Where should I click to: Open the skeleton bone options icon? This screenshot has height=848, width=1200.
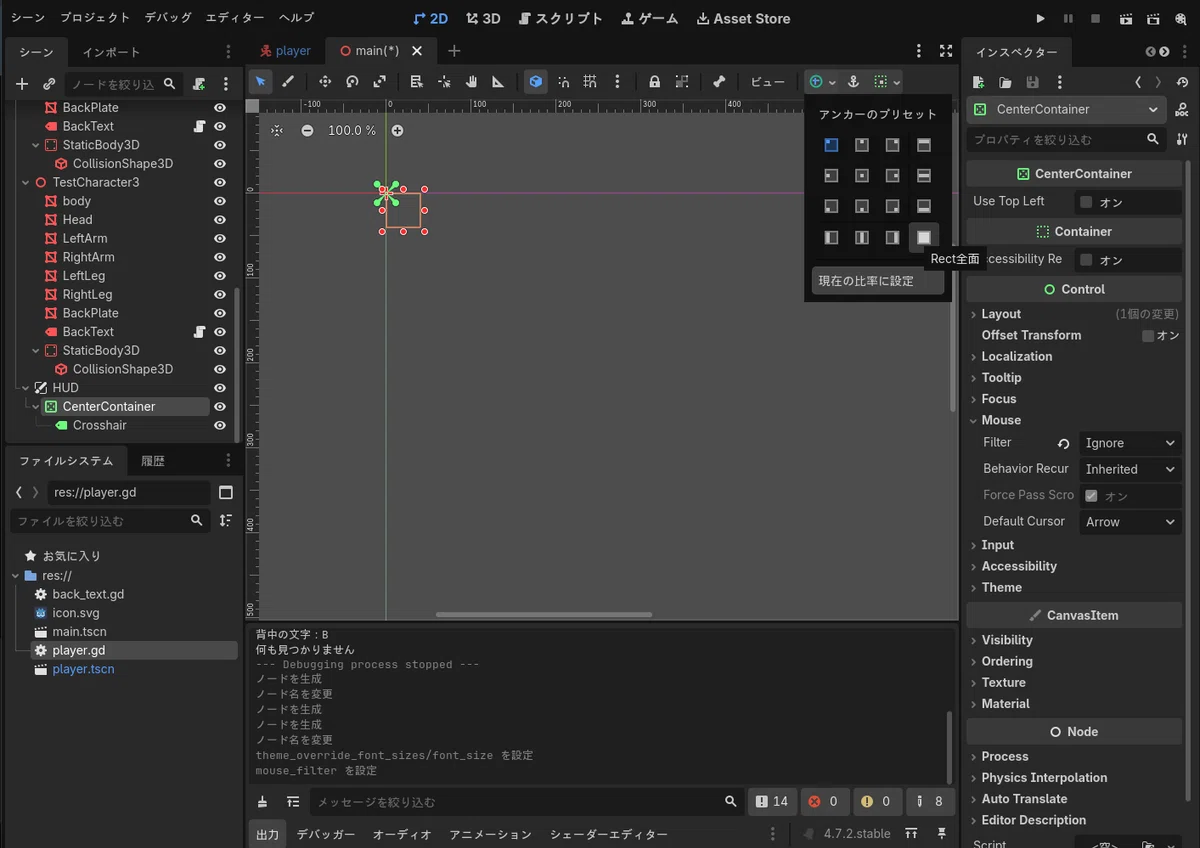719,82
